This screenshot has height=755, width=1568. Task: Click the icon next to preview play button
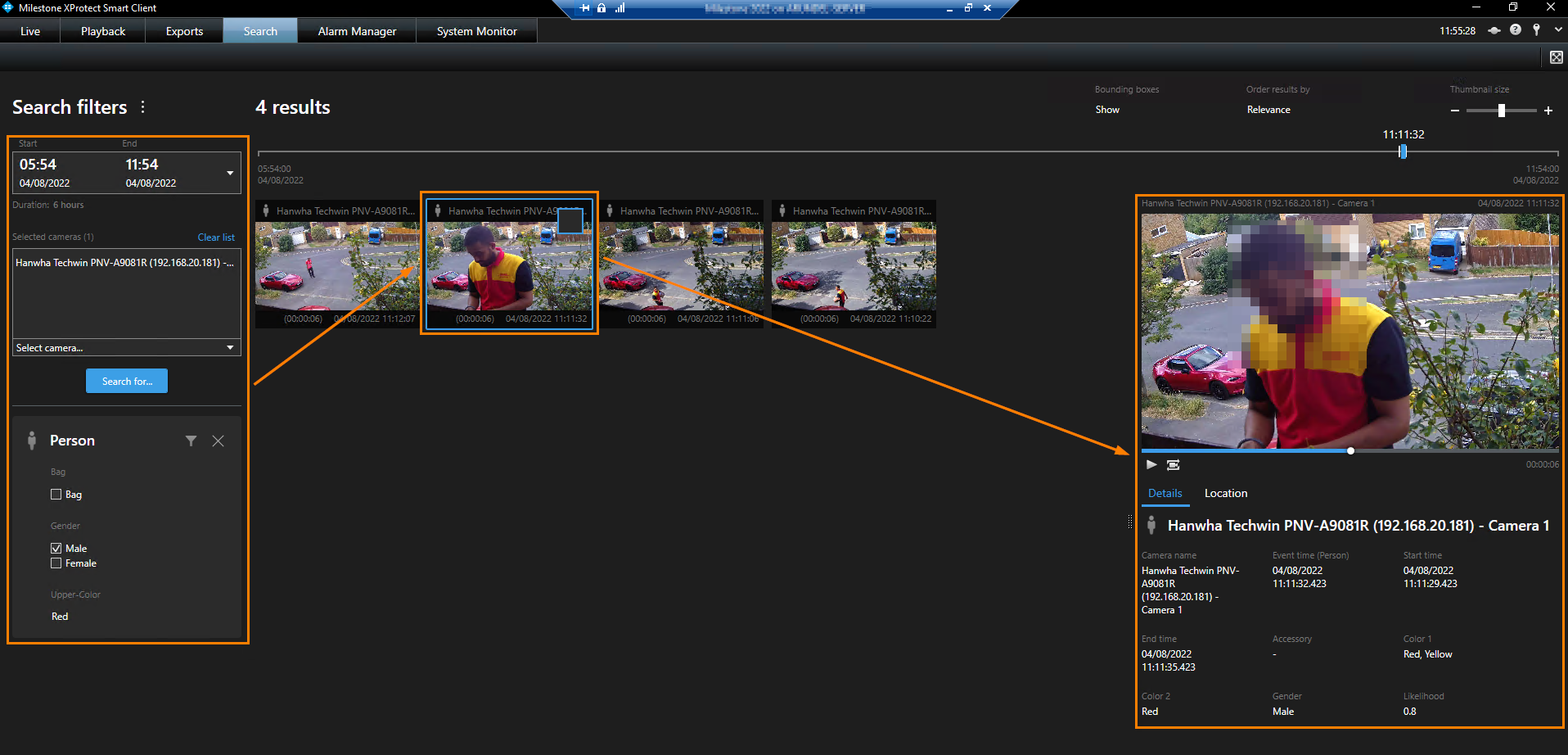point(1173,464)
